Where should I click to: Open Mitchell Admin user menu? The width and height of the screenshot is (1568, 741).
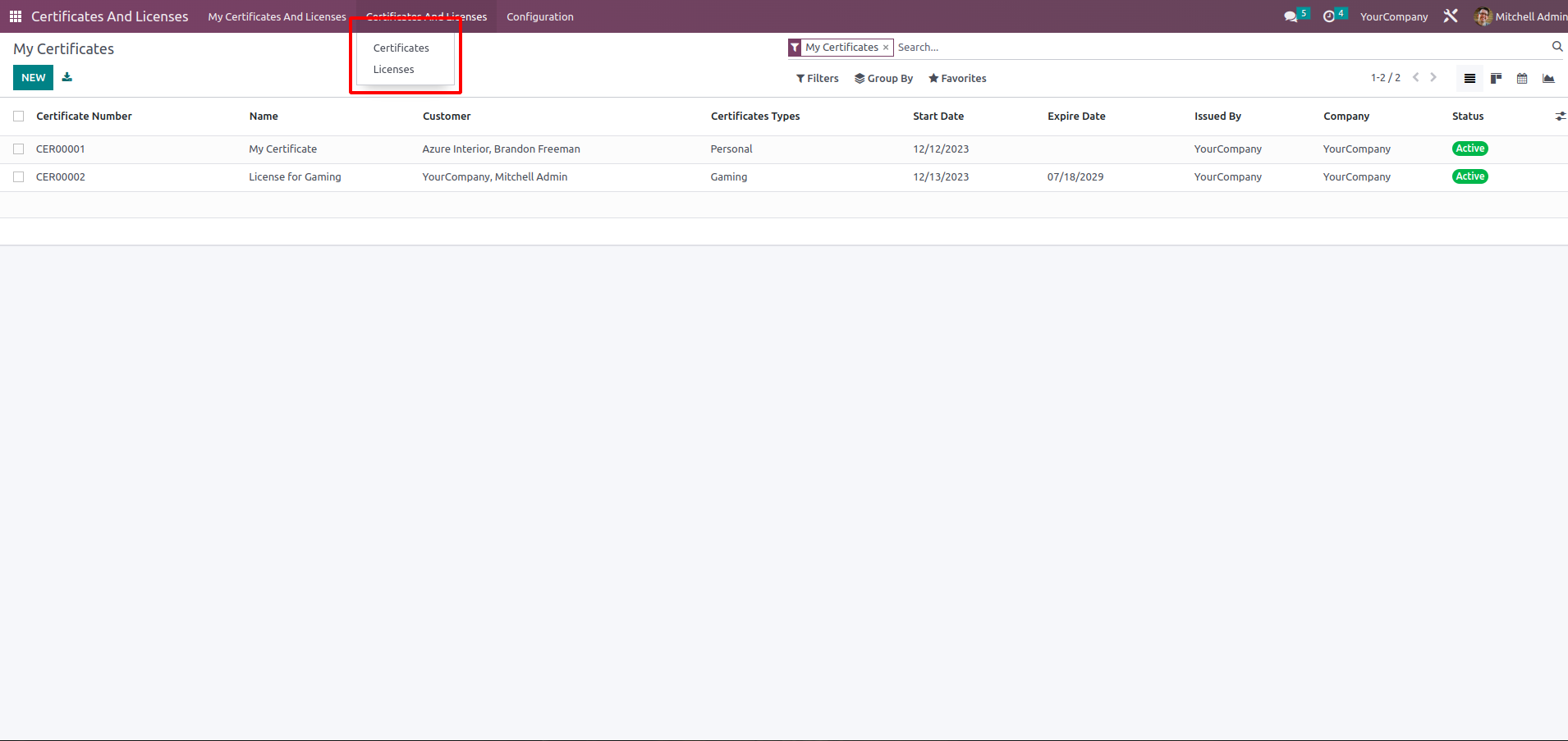click(x=1521, y=16)
